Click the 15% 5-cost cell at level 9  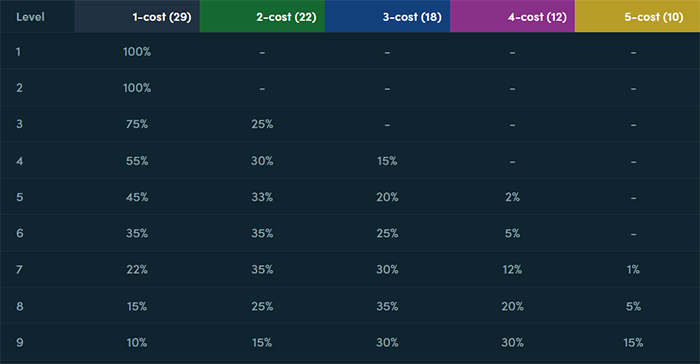point(633,343)
